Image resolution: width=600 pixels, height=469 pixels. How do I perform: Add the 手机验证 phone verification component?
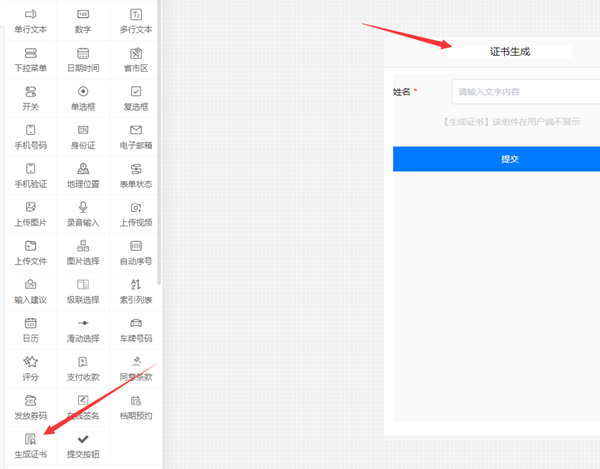click(x=31, y=176)
